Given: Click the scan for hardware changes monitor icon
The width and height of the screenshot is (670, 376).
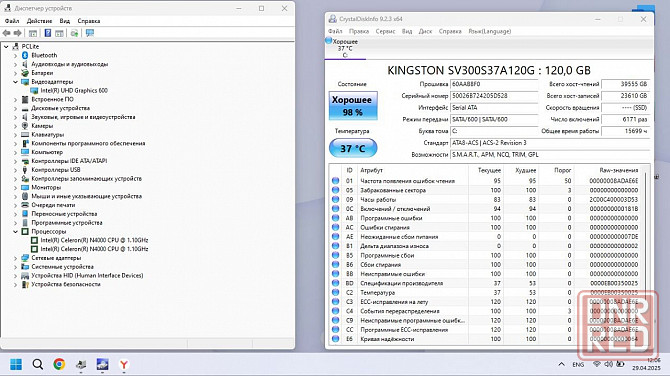Looking at the screenshot, I should pos(90,33).
